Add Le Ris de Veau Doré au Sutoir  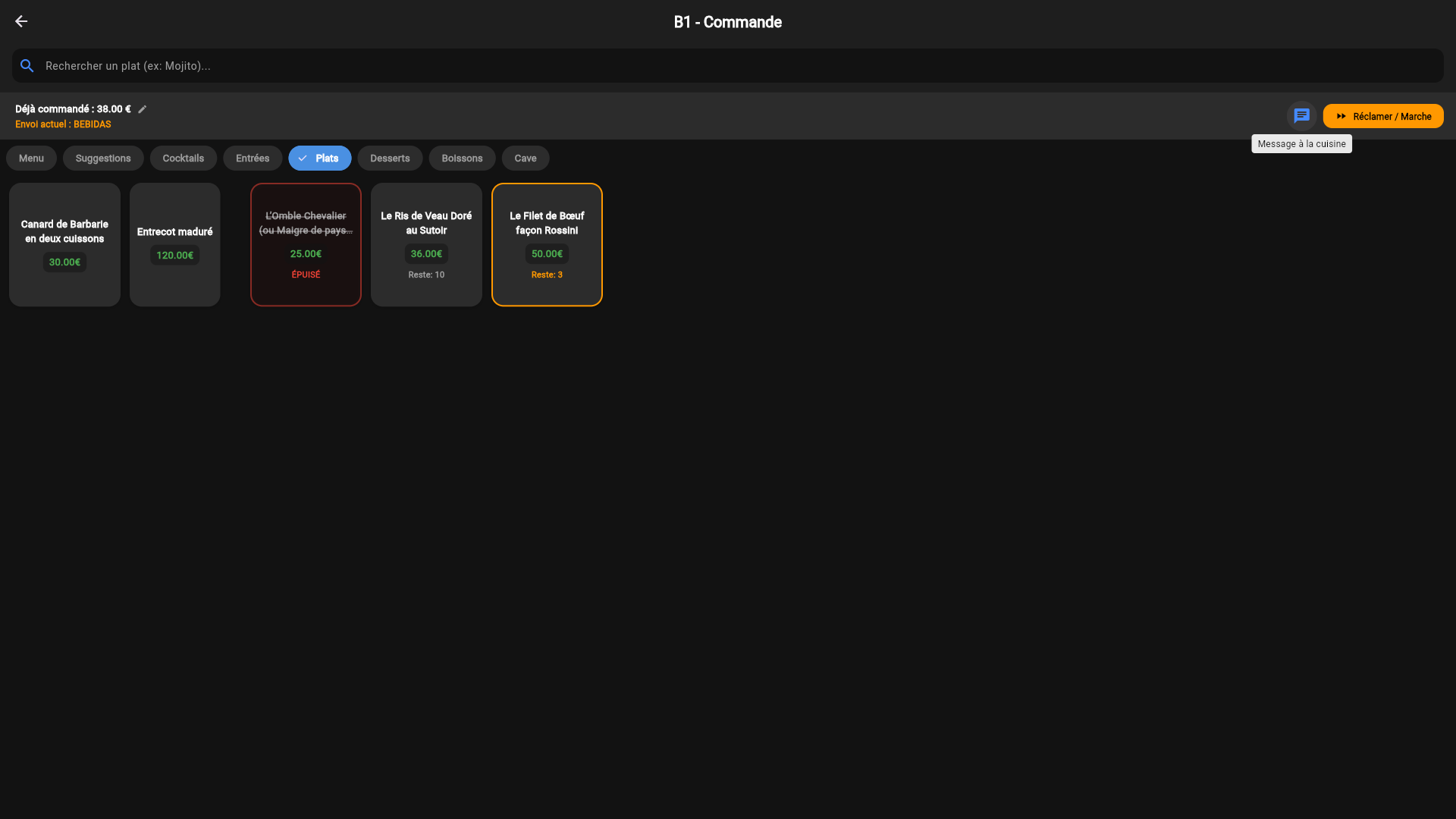pos(426,244)
